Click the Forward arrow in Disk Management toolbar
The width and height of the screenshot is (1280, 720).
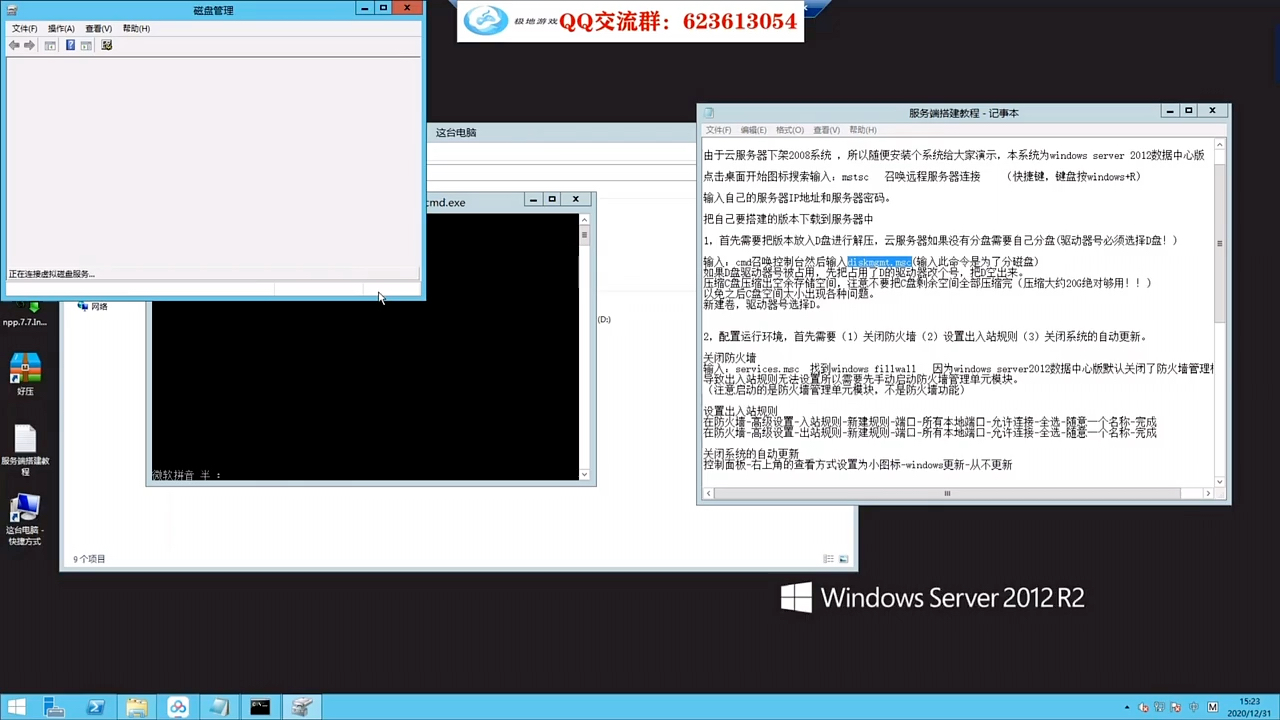(29, 45)
